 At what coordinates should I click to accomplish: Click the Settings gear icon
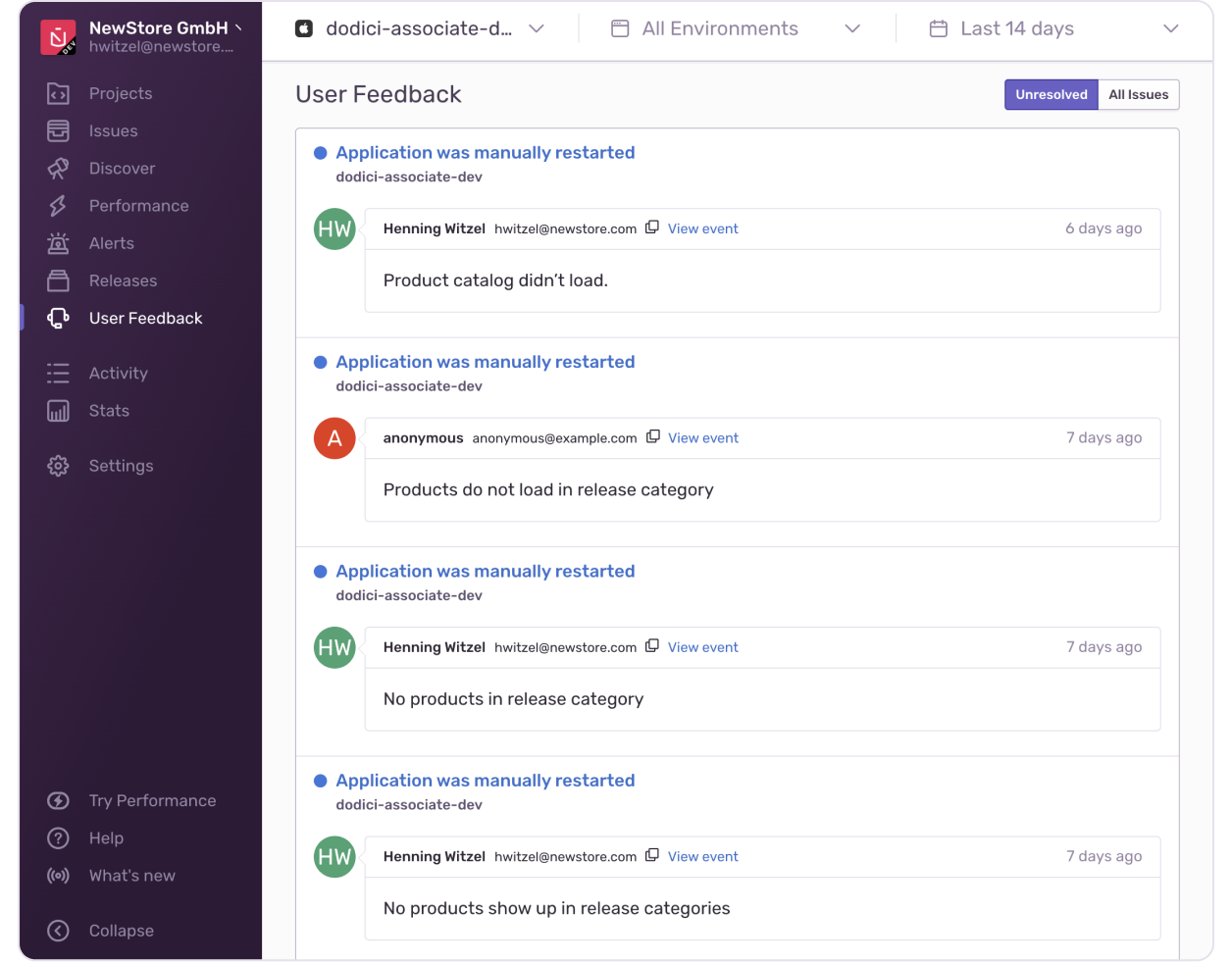coord(58,466)
